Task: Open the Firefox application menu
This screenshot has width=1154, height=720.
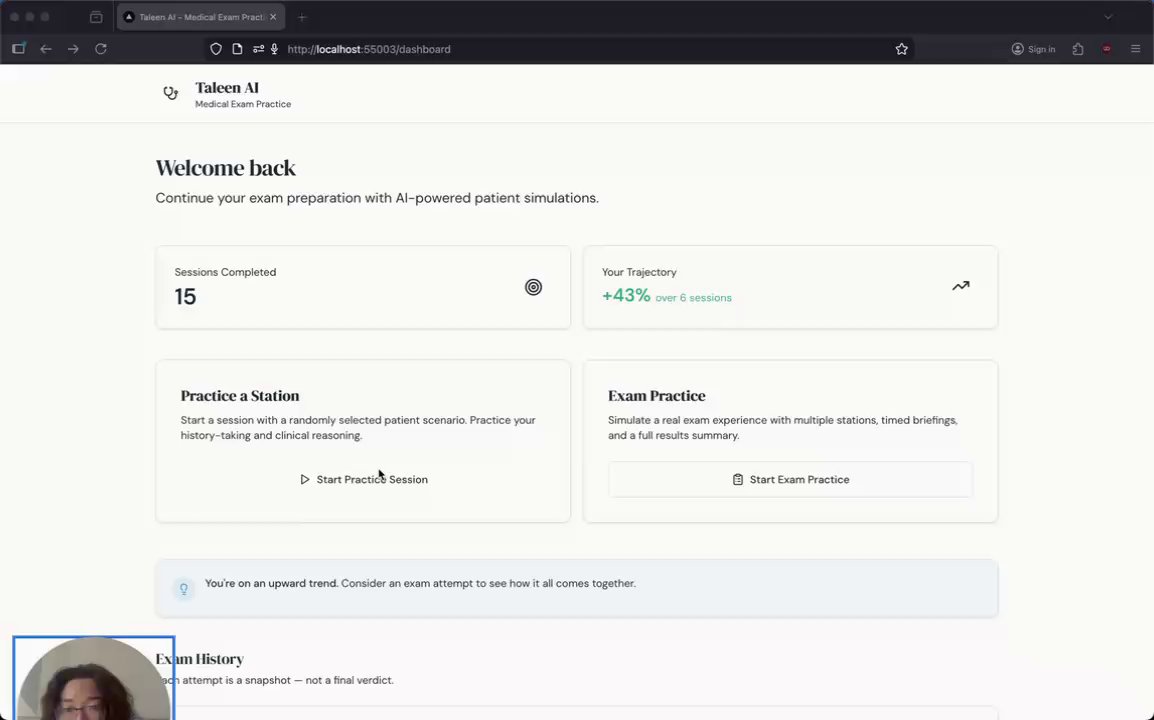Action: pyautogui.click(x=1135, y=49)
